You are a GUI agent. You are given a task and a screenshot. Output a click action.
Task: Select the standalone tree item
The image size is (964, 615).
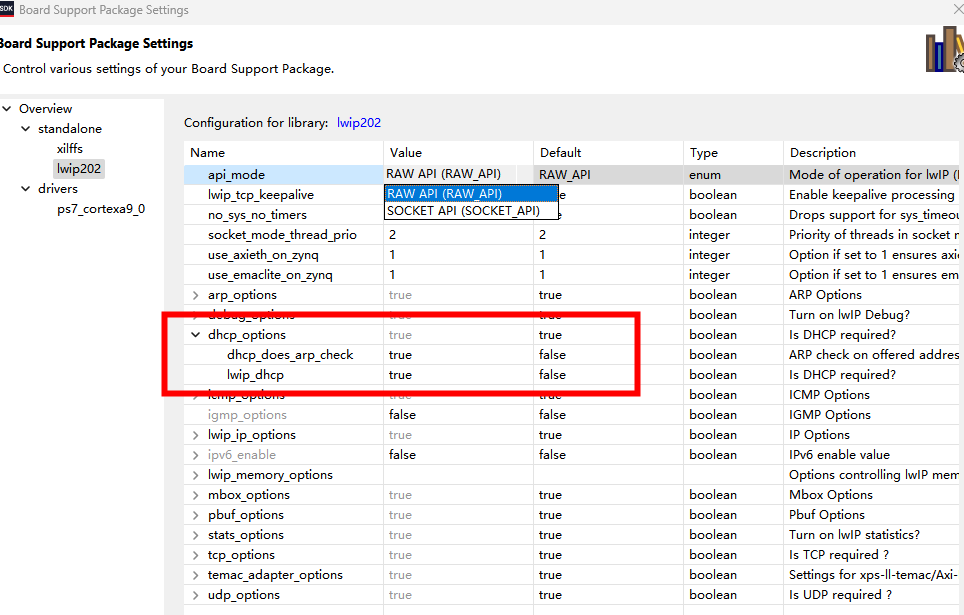(x=69, y=129)
